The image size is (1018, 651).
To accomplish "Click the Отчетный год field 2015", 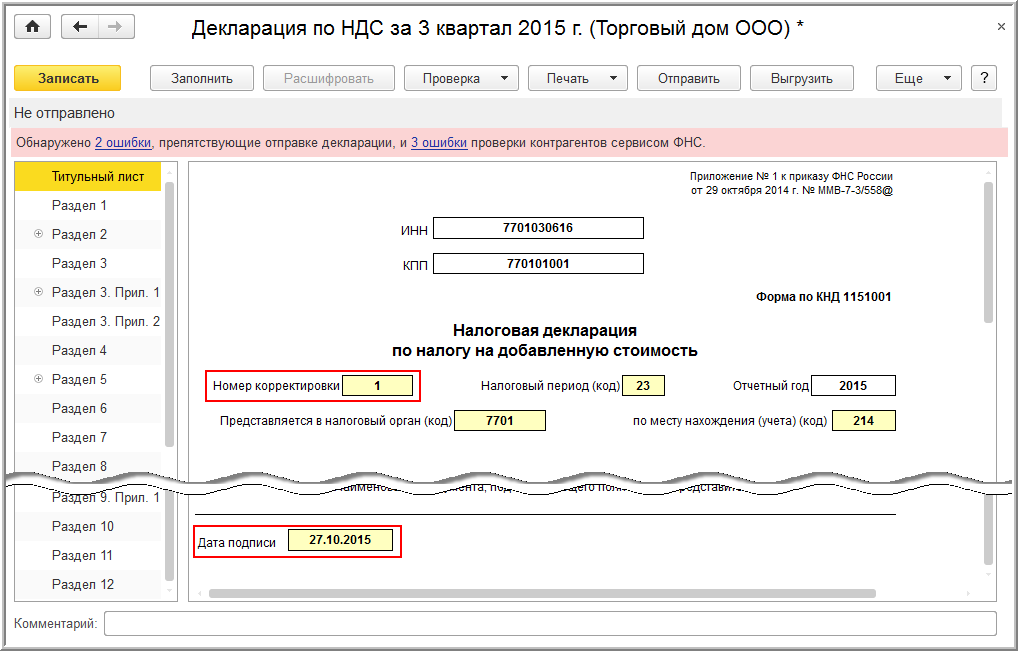I will coord(853,386).
